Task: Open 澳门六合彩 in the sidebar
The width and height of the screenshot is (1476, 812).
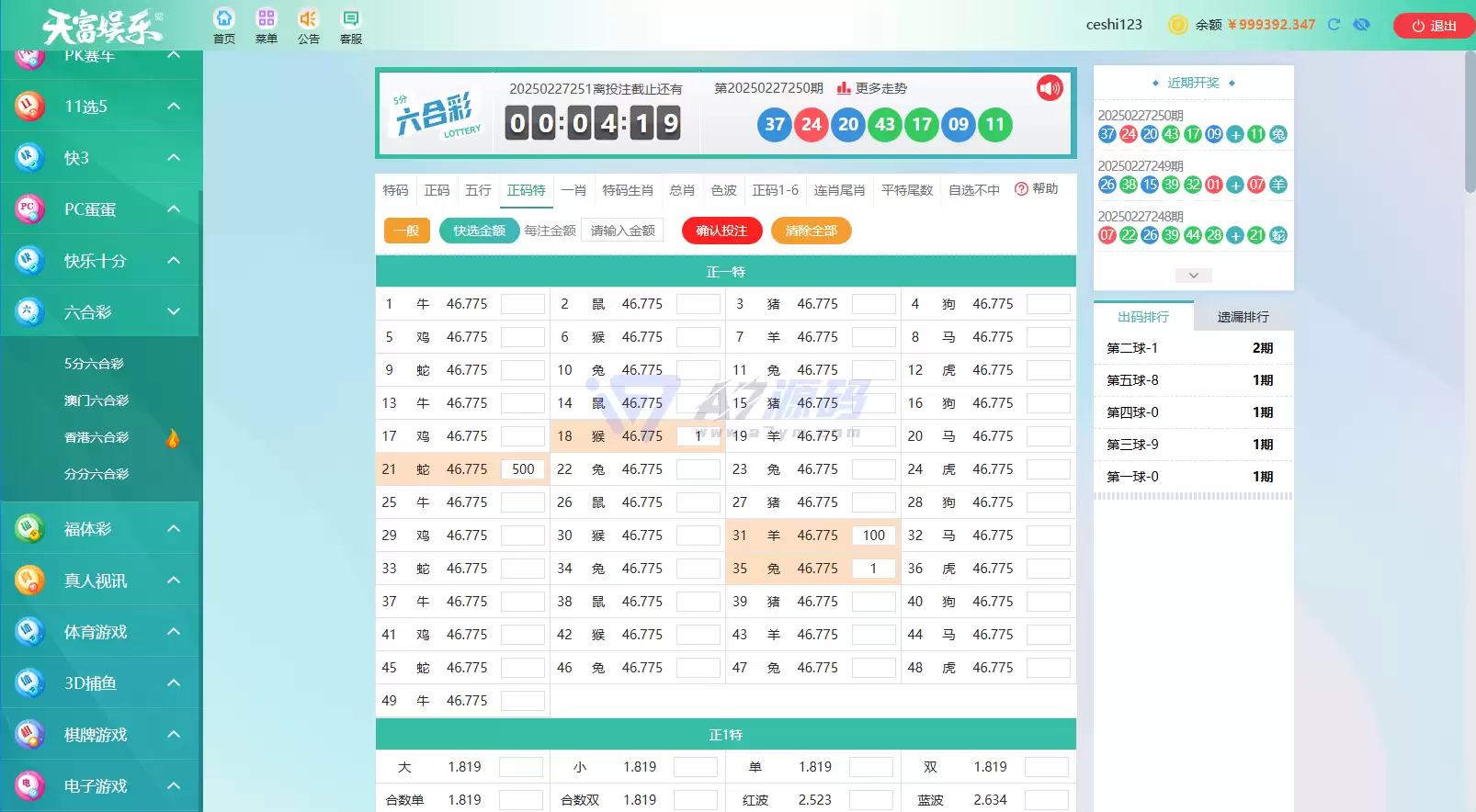Action: [97, 400]
